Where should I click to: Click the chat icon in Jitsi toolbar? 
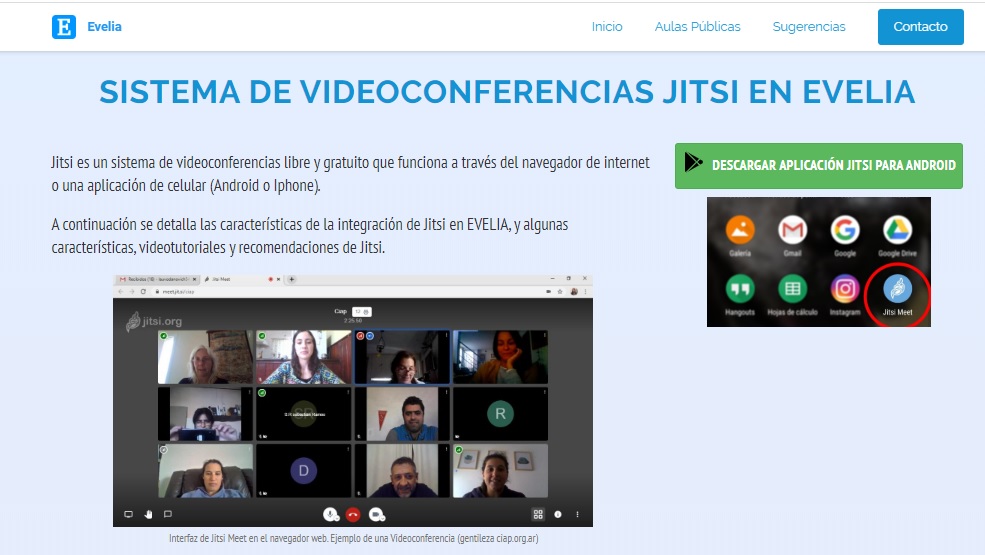tap(168, 514)
